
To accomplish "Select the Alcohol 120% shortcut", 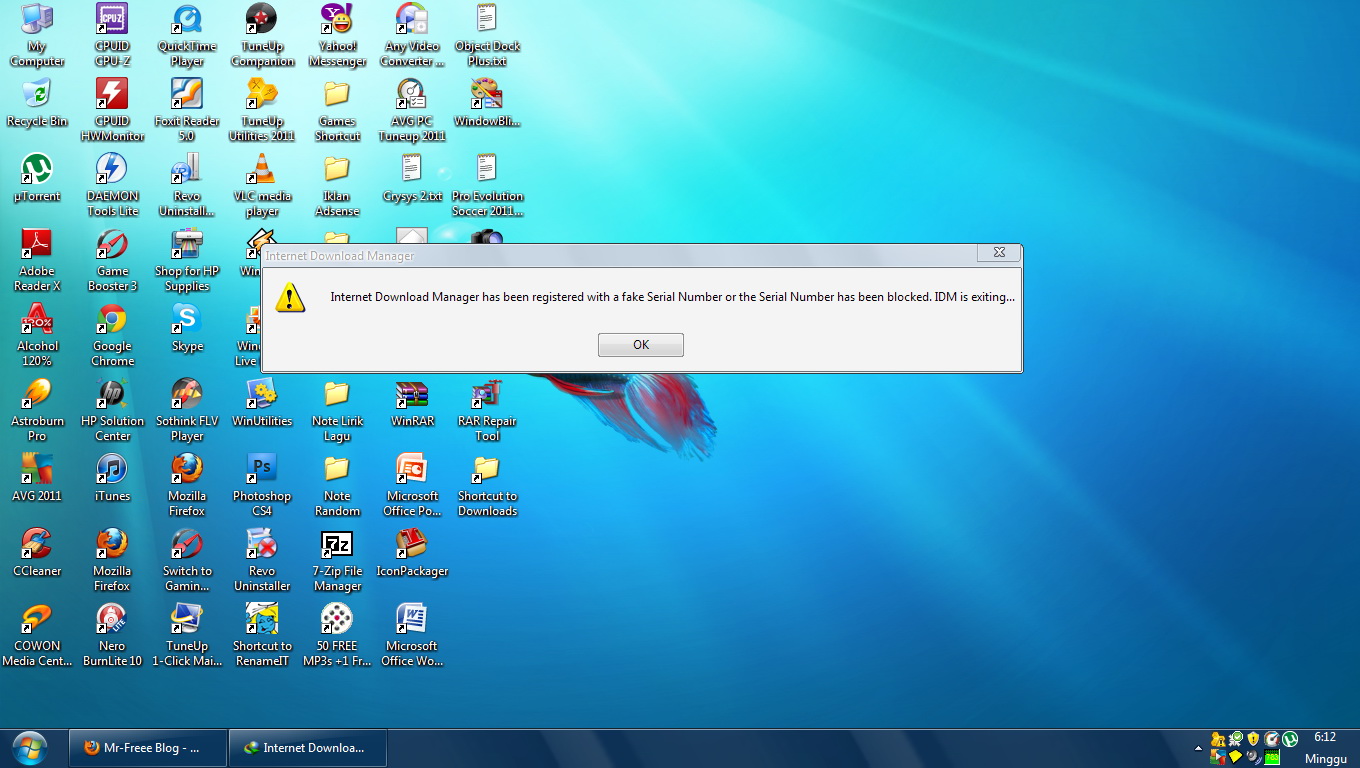I will tap(37, 335).
